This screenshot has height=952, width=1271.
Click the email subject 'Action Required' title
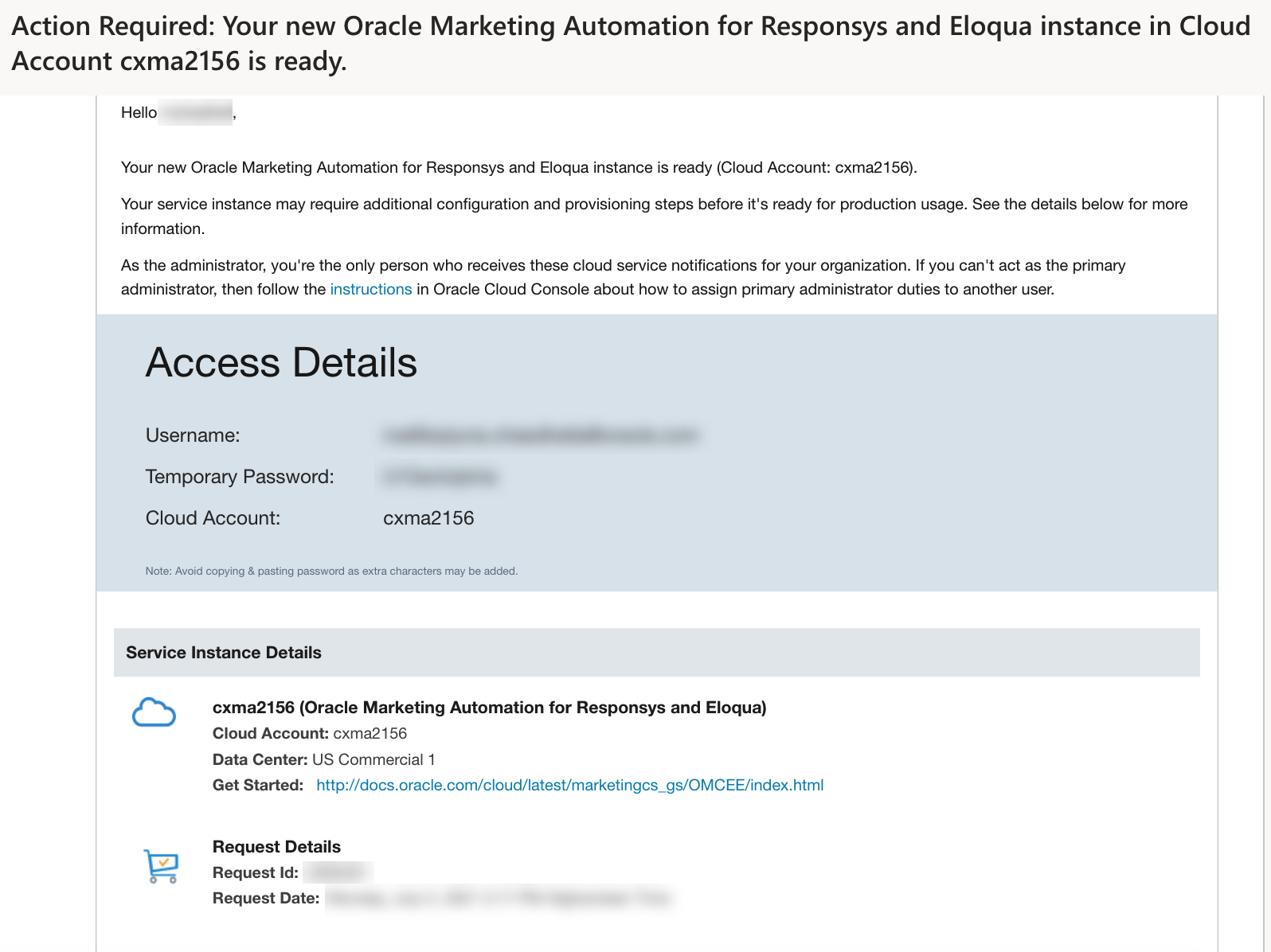(631, 44)
